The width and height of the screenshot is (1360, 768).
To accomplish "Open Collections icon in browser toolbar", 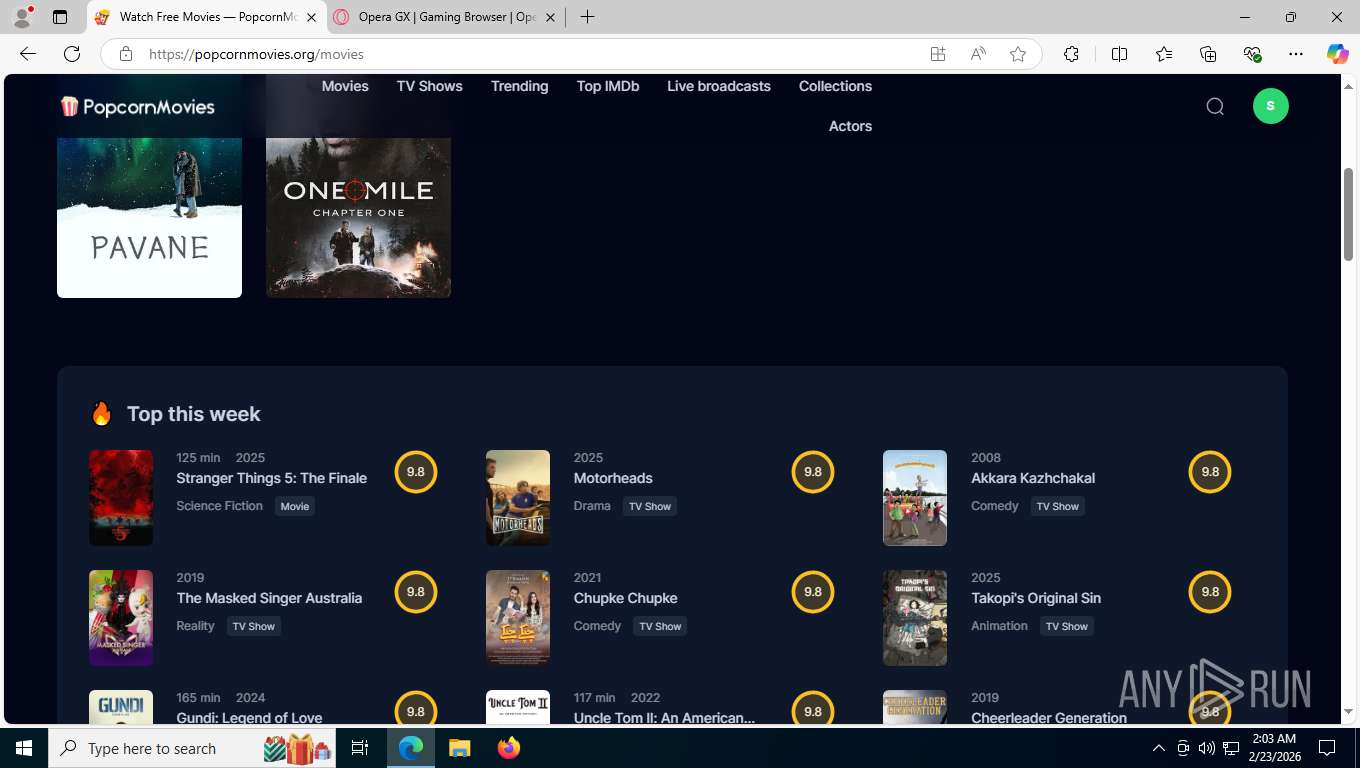I will (x=1208, y=54).
